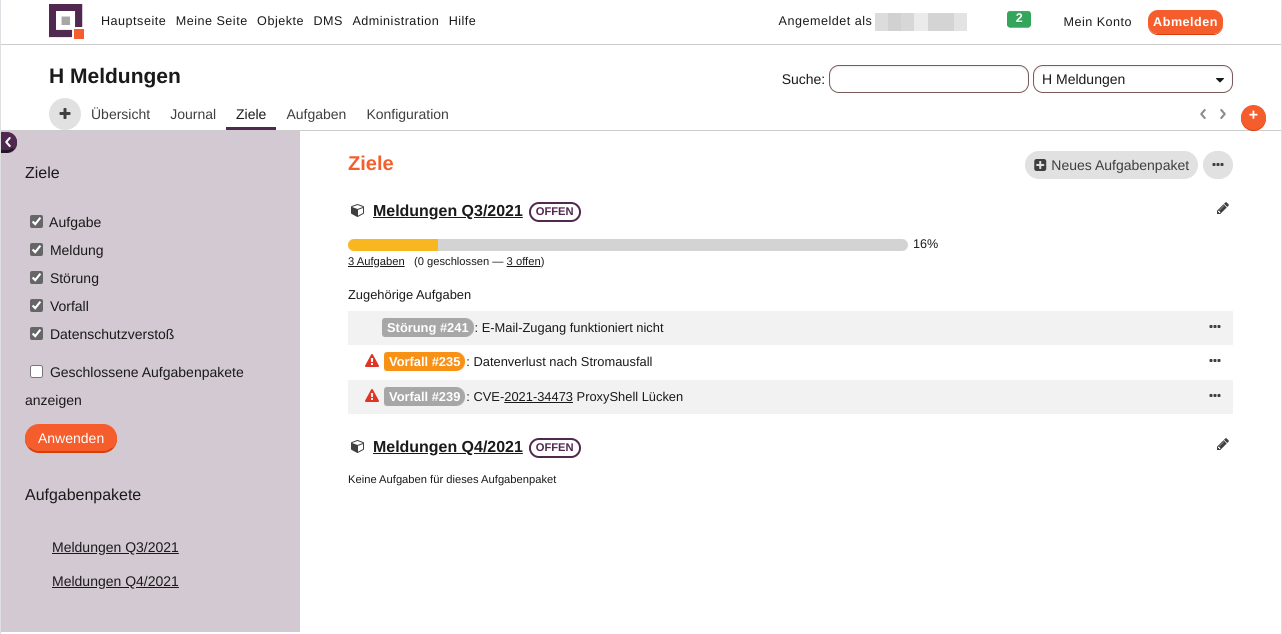Click the pencil icon for Meldungen Q4/2021
1282x634 pixels.
[x=1222, y=445]
